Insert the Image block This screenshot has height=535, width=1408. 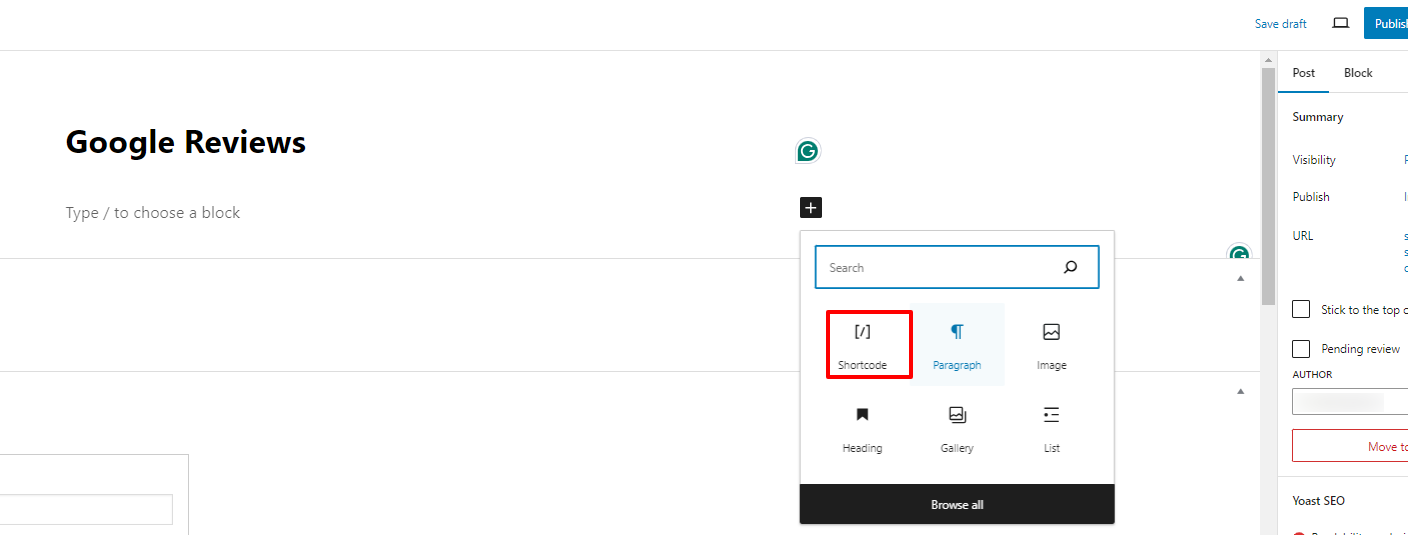pos(1051,345)
